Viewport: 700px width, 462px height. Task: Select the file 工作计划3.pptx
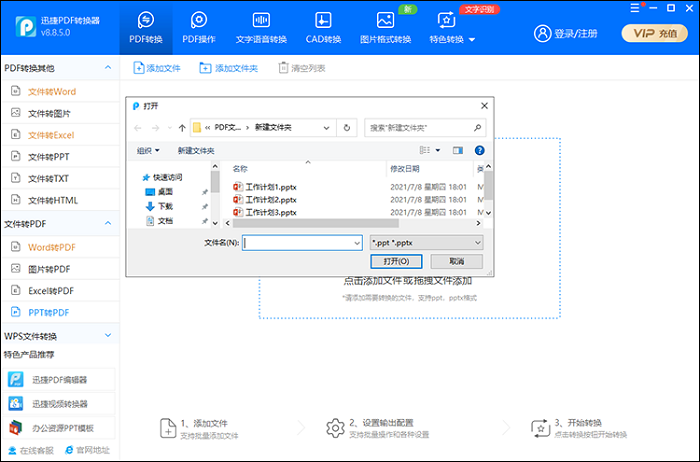(x=265, y=212)
